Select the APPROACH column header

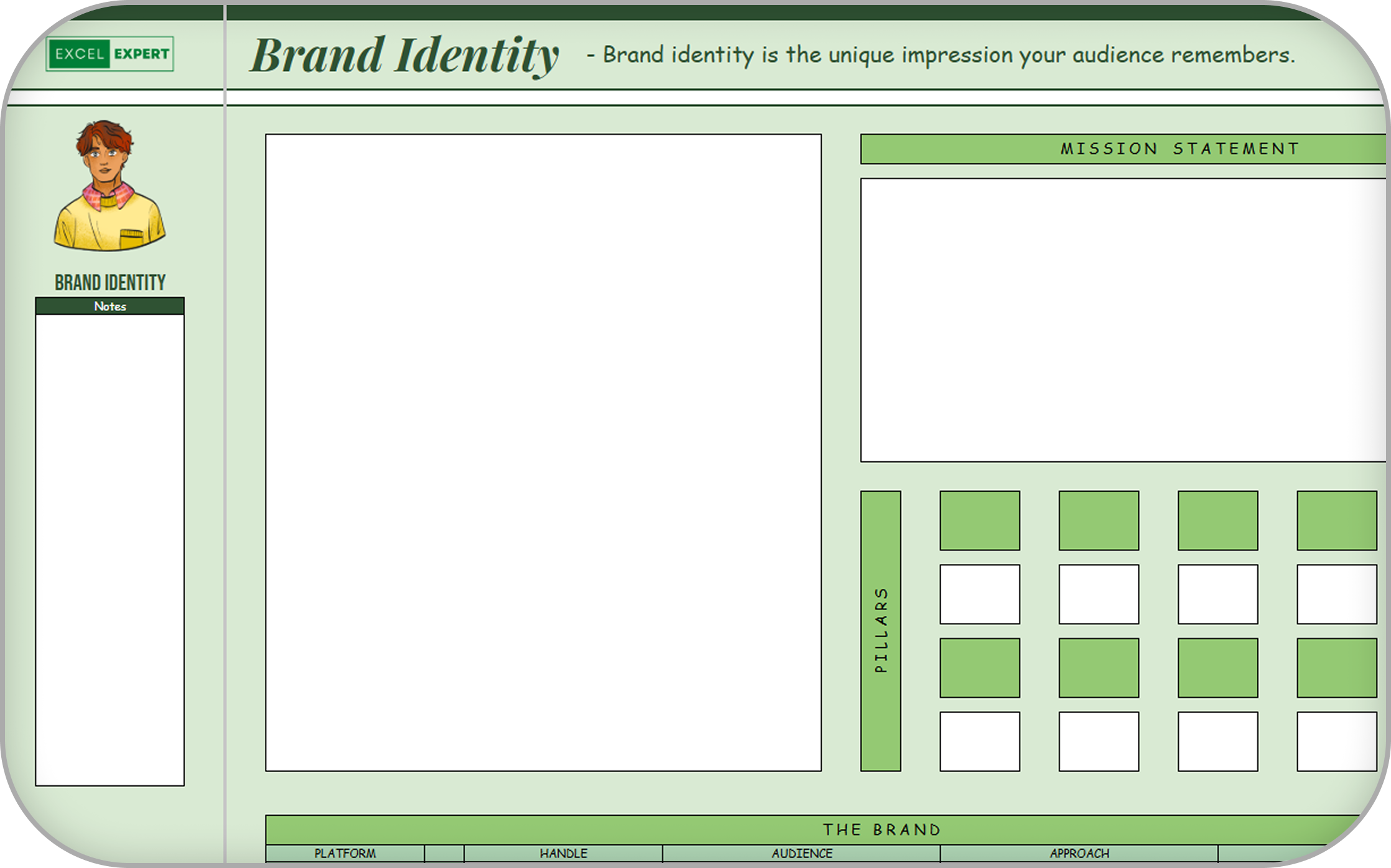coord(1079,853)
